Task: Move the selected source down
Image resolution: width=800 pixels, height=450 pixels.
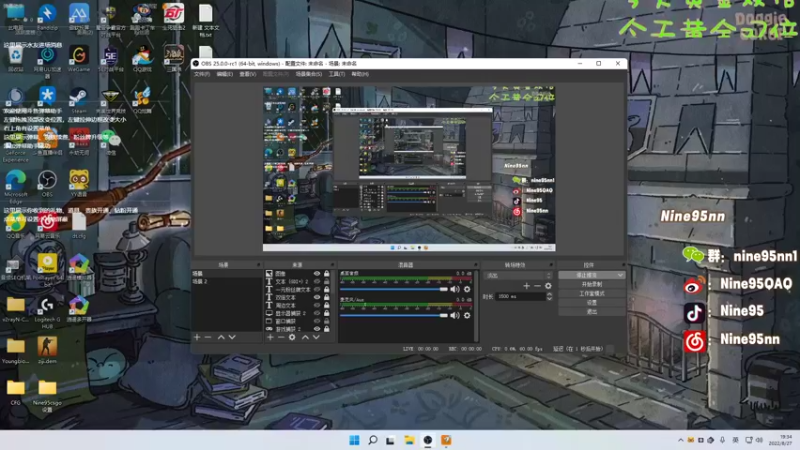Action: tap(316, 337)
